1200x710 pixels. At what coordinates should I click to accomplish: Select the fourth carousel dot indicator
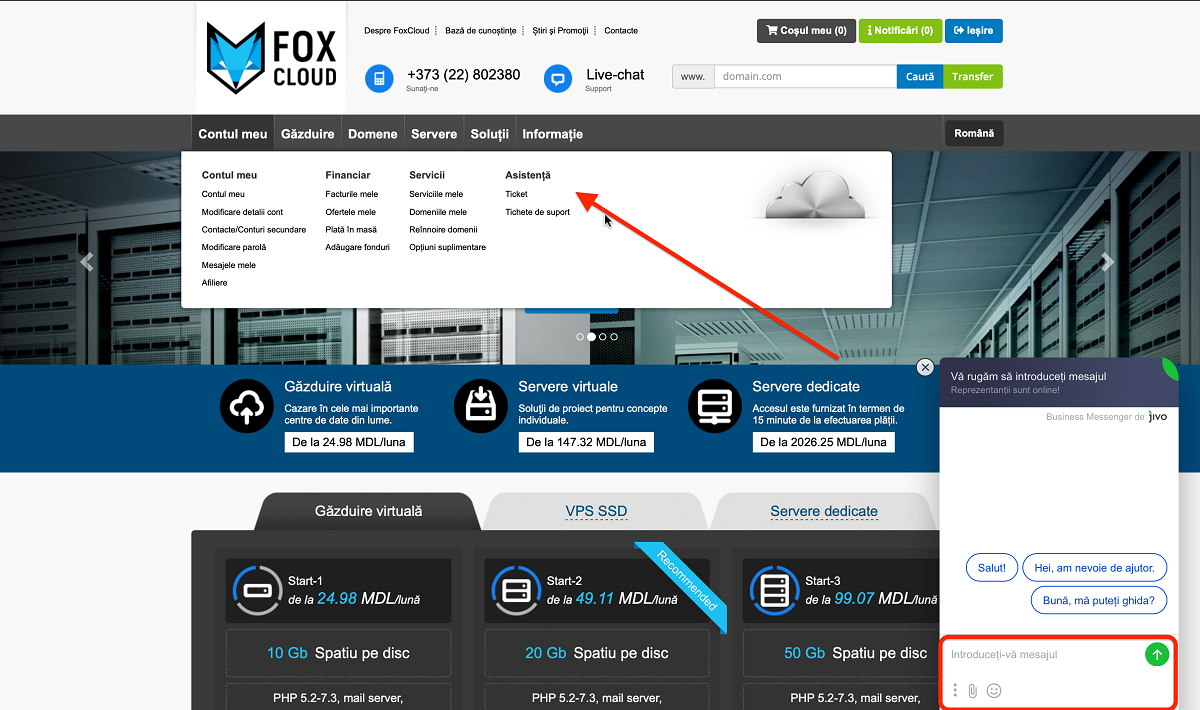pyautogui.click(x=614, y=337)
